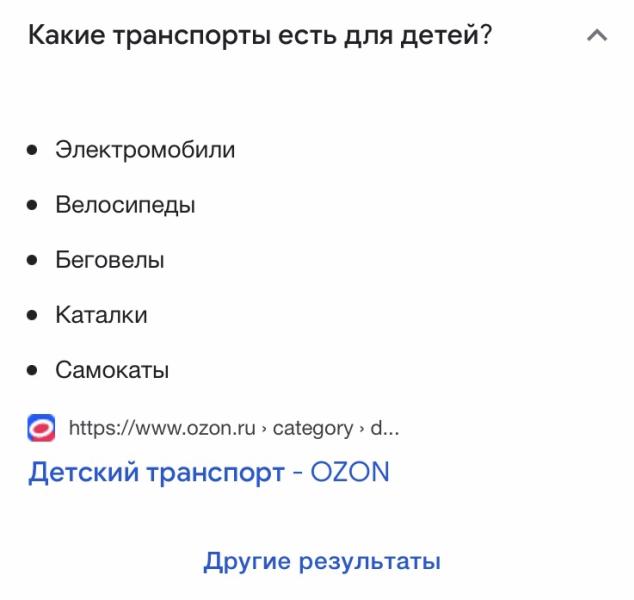Click the "Каталки" list item

coord(101,315)
